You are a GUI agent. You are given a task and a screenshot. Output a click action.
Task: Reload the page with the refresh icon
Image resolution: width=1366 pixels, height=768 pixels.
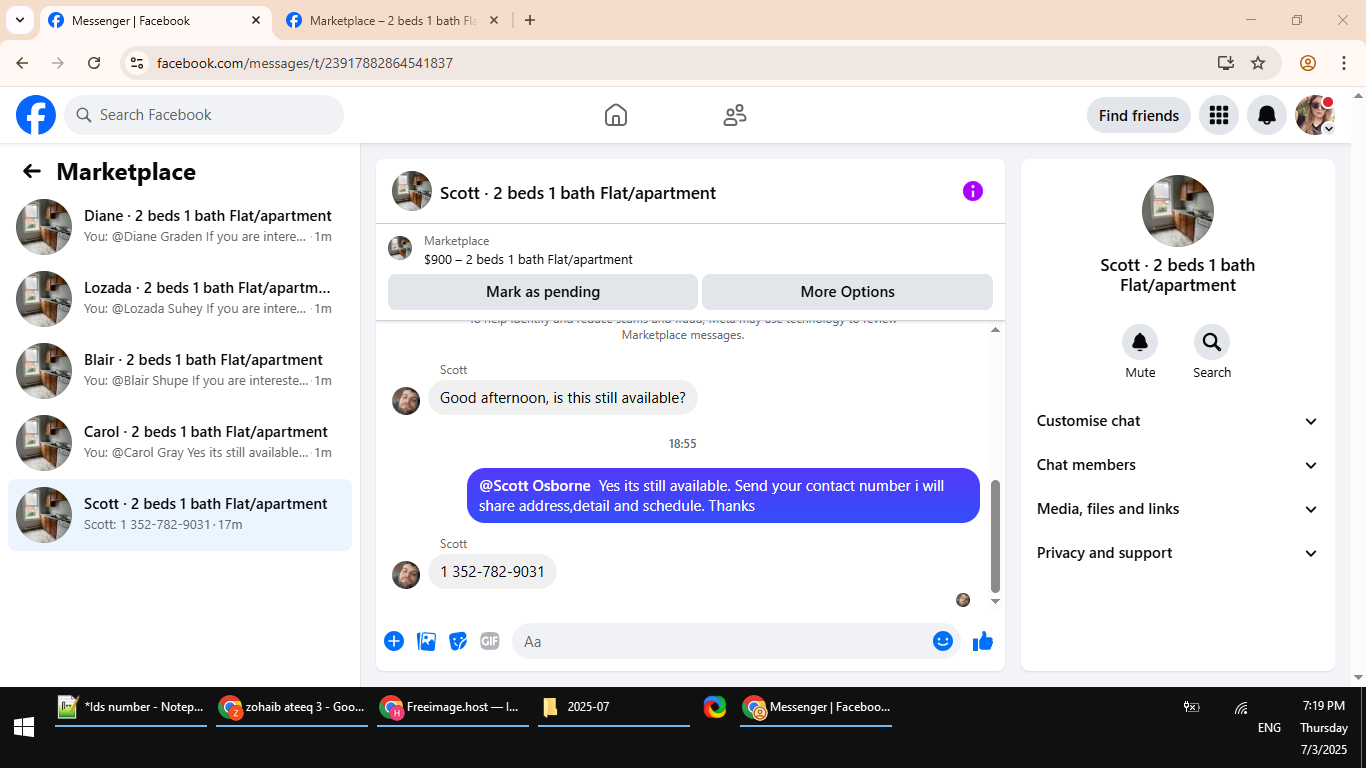(94, 63)
